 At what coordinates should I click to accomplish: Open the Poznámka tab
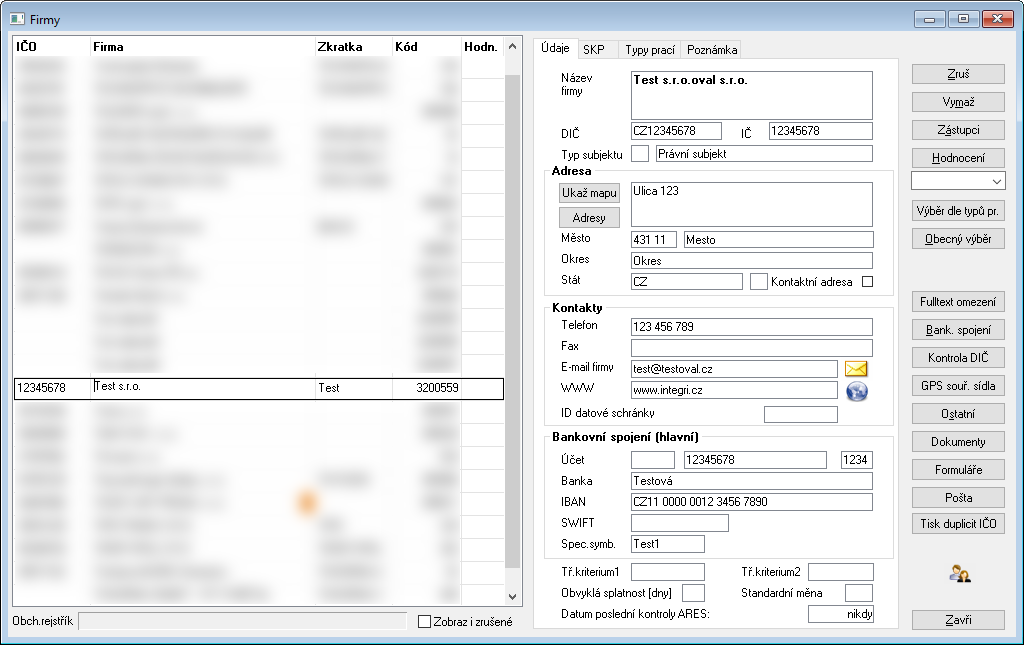(712, 50)
